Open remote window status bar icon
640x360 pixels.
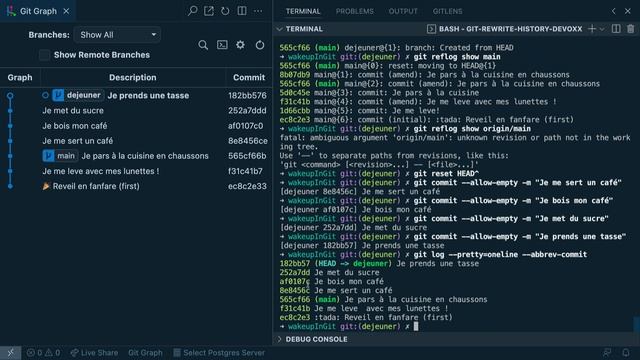point(10,353)
